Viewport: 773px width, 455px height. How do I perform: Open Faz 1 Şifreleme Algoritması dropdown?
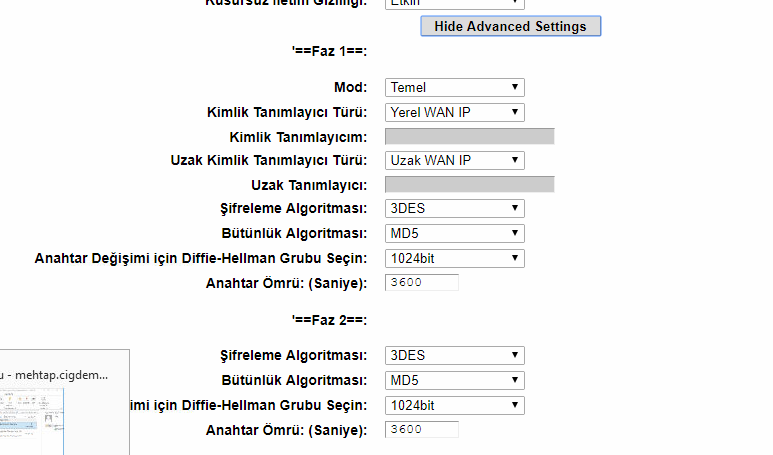click(455, 208)
